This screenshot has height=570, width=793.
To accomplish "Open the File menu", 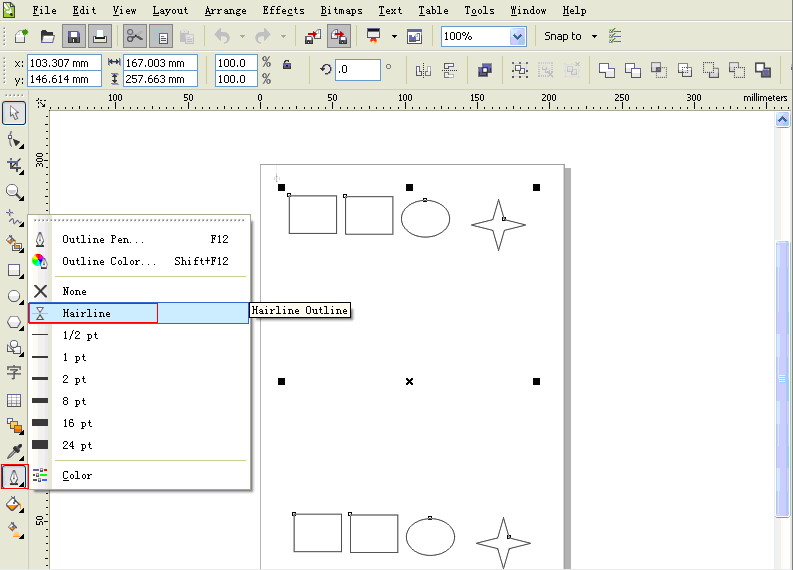I will [45, 10].
